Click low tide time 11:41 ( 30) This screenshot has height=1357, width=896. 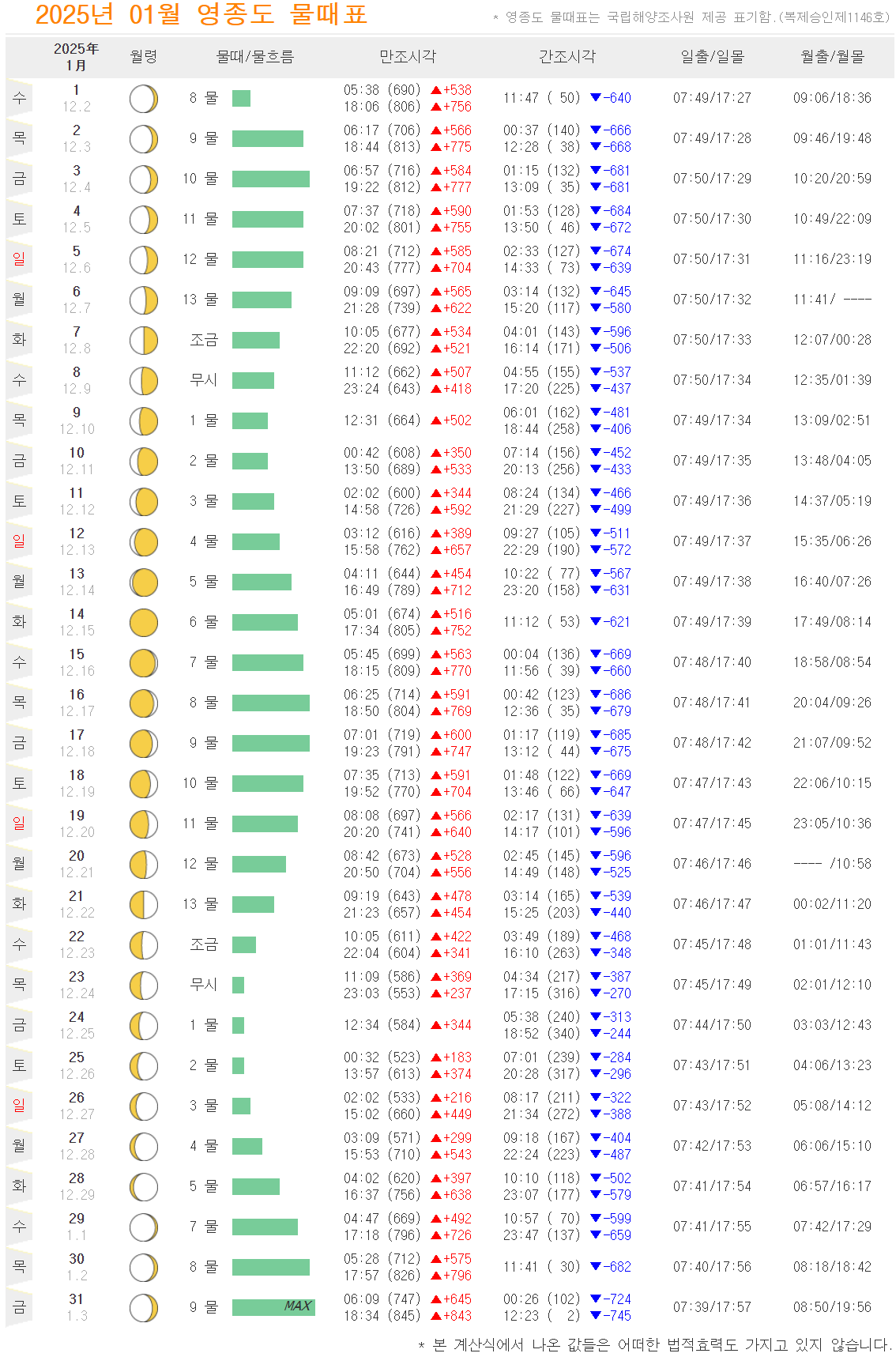tap(542, 1267)
